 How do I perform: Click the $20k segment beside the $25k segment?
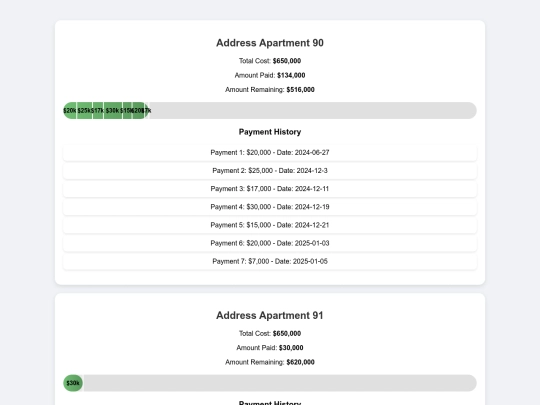click(70, 111)
